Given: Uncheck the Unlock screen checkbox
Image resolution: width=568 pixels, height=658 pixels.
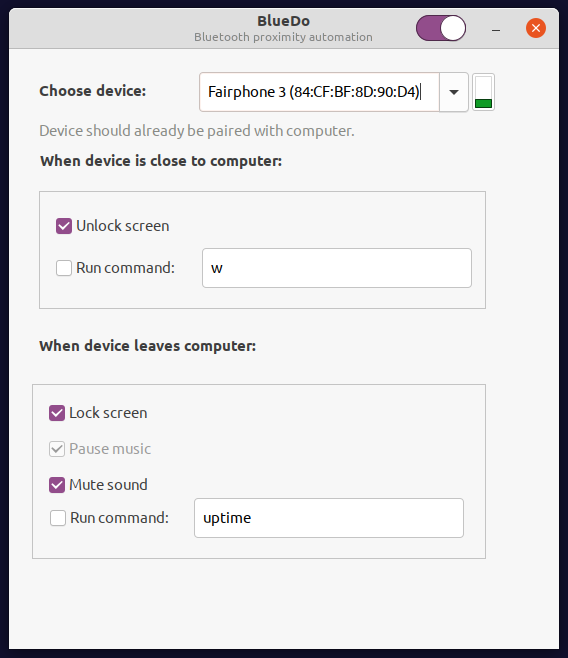Looking at the screenshot, I should point(64,226).
